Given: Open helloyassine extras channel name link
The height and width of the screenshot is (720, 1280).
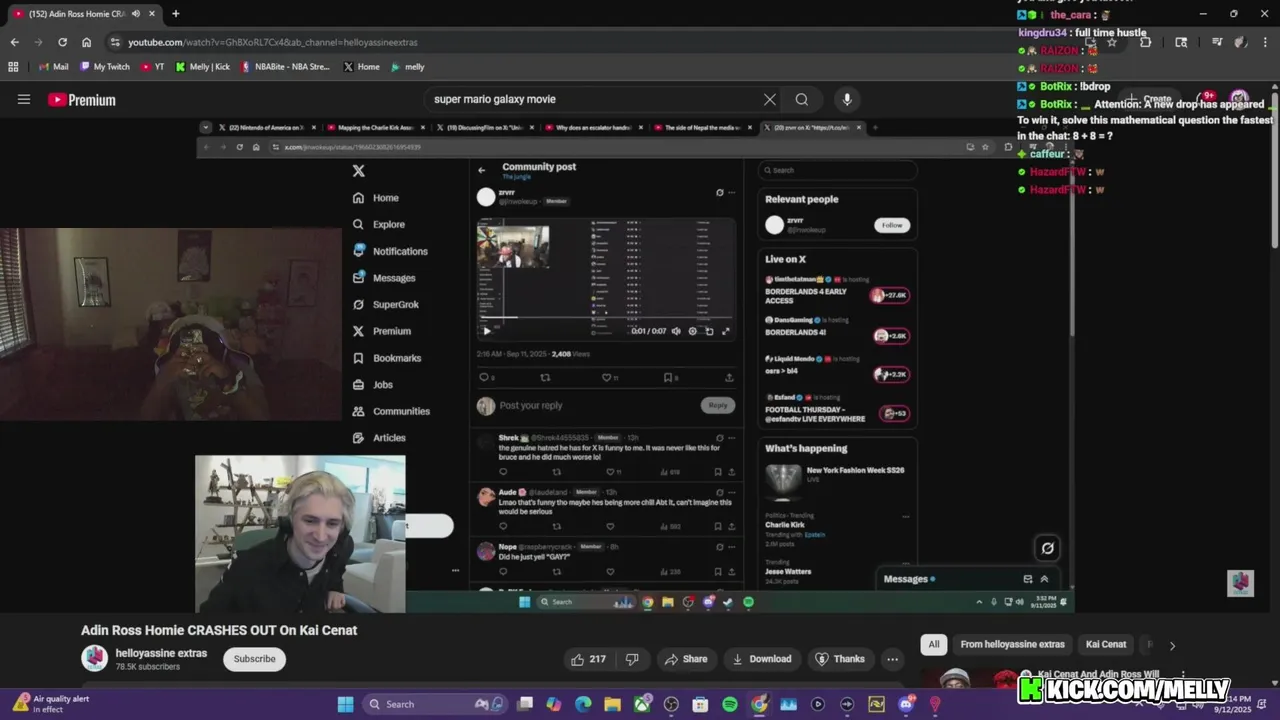Looking at the screenshot, I should [161, 653].
